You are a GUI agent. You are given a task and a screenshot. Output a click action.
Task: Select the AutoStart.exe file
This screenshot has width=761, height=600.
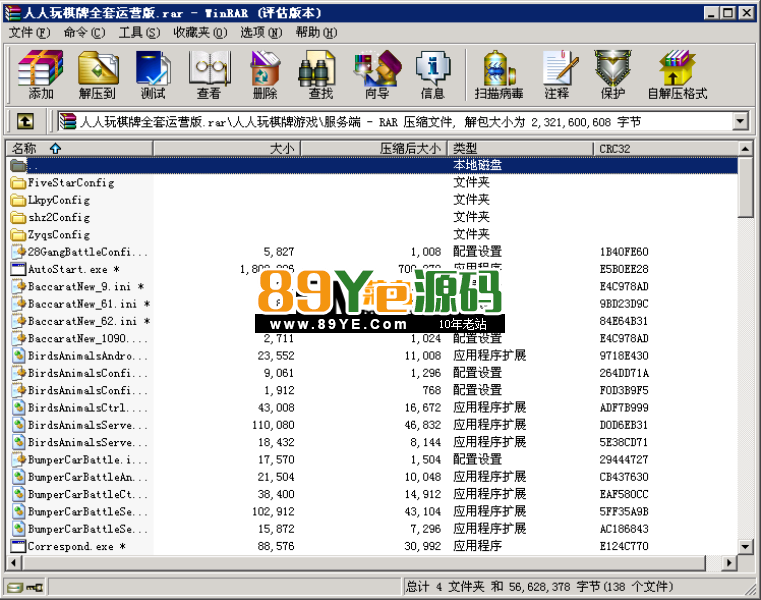click(67, 269)
